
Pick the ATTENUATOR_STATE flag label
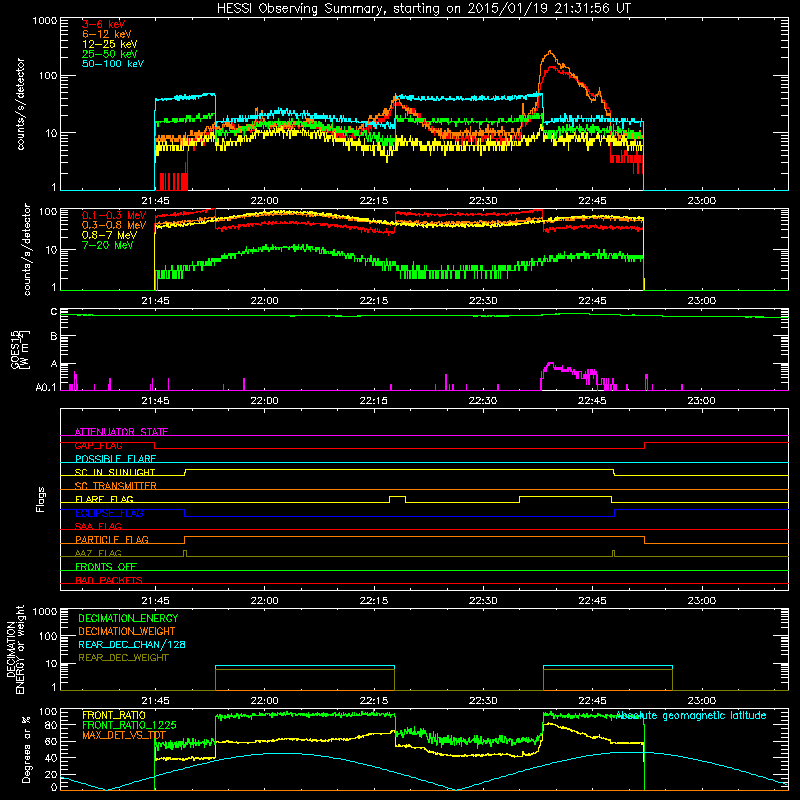(x=121, y=432)
